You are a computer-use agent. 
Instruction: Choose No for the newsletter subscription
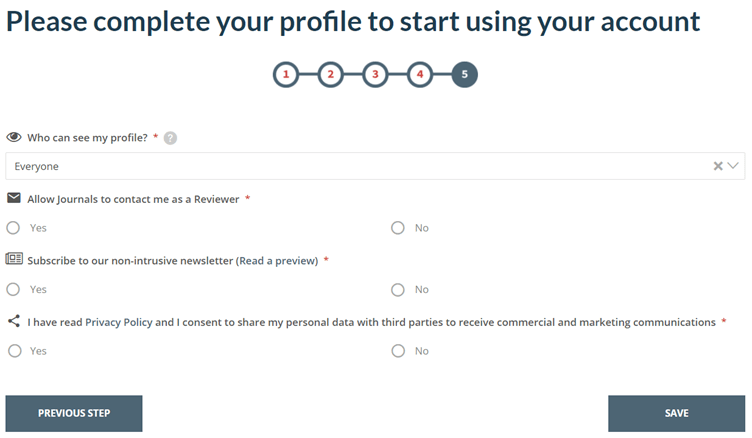398,290
